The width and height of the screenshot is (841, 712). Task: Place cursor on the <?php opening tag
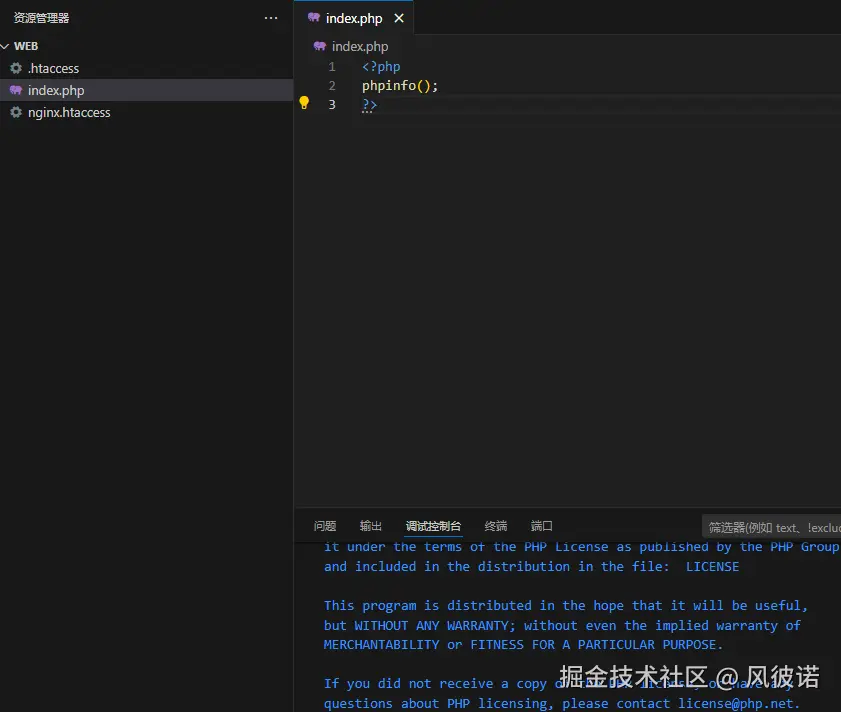(381, 67)
